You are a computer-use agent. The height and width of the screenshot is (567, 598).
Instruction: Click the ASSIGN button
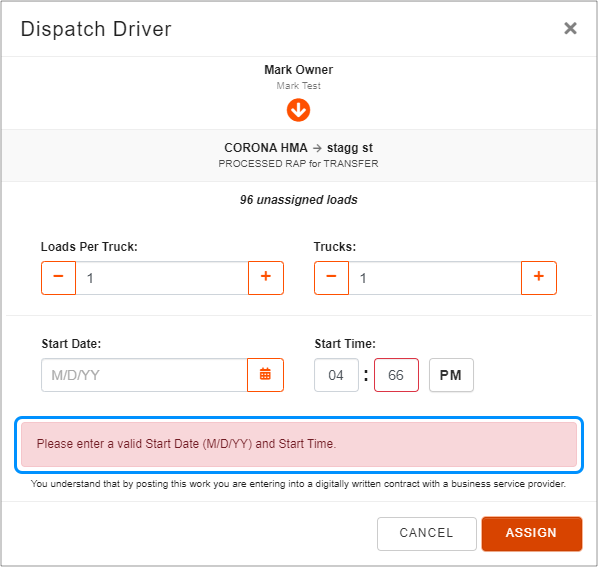[x=532, y=533]
